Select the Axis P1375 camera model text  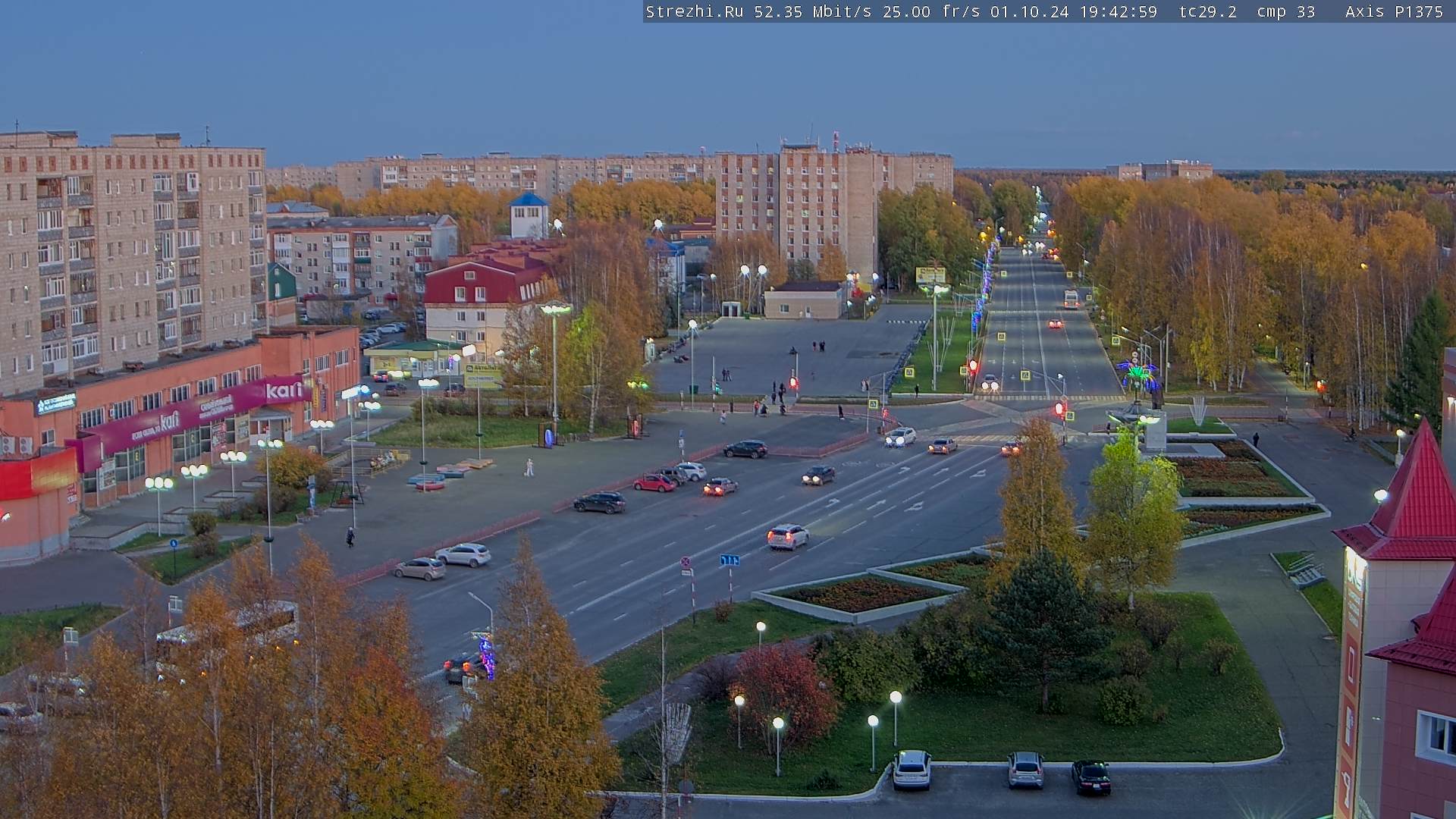[1395, 11]
